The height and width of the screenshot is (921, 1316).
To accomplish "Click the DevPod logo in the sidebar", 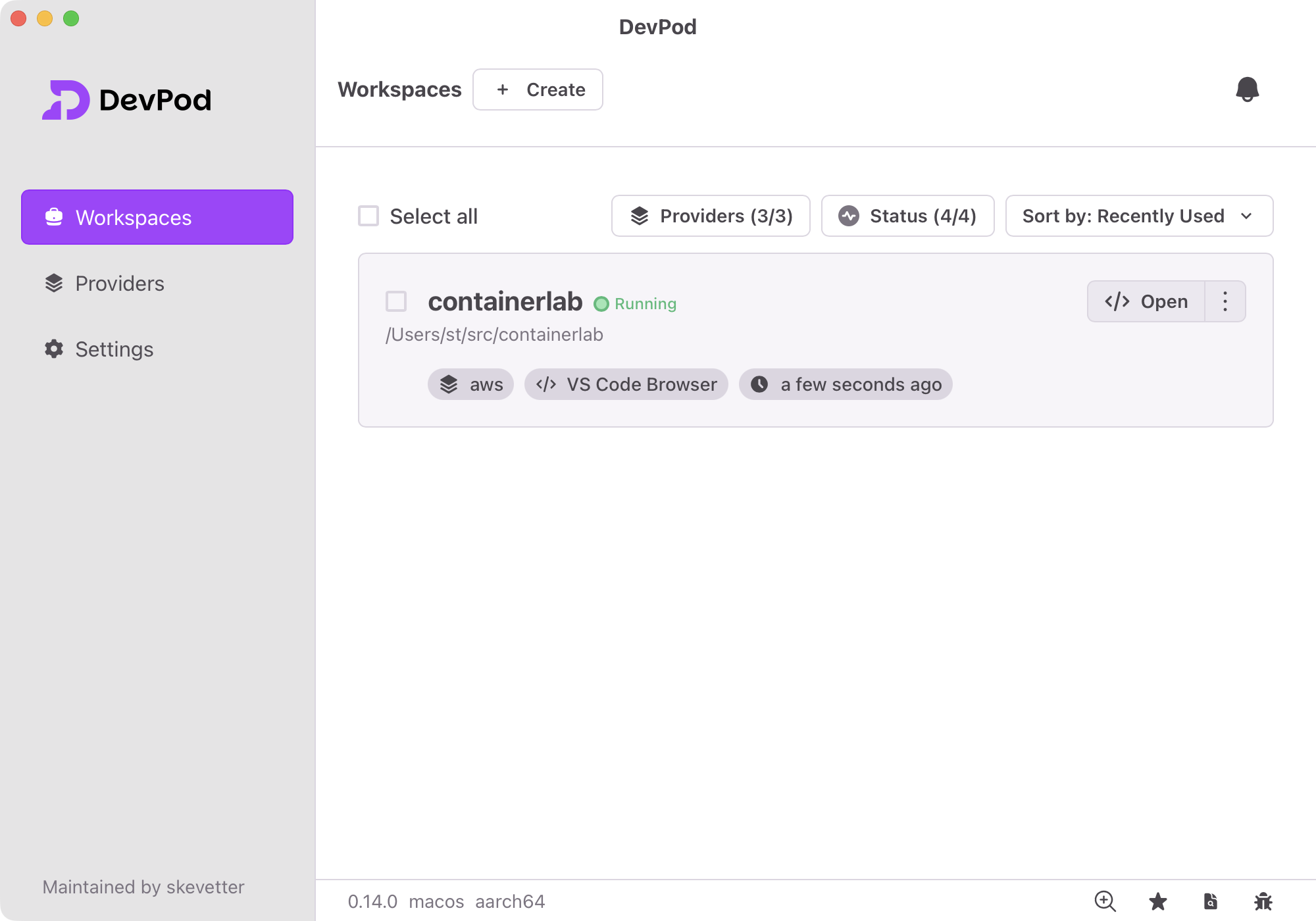I will click(127, 99).
